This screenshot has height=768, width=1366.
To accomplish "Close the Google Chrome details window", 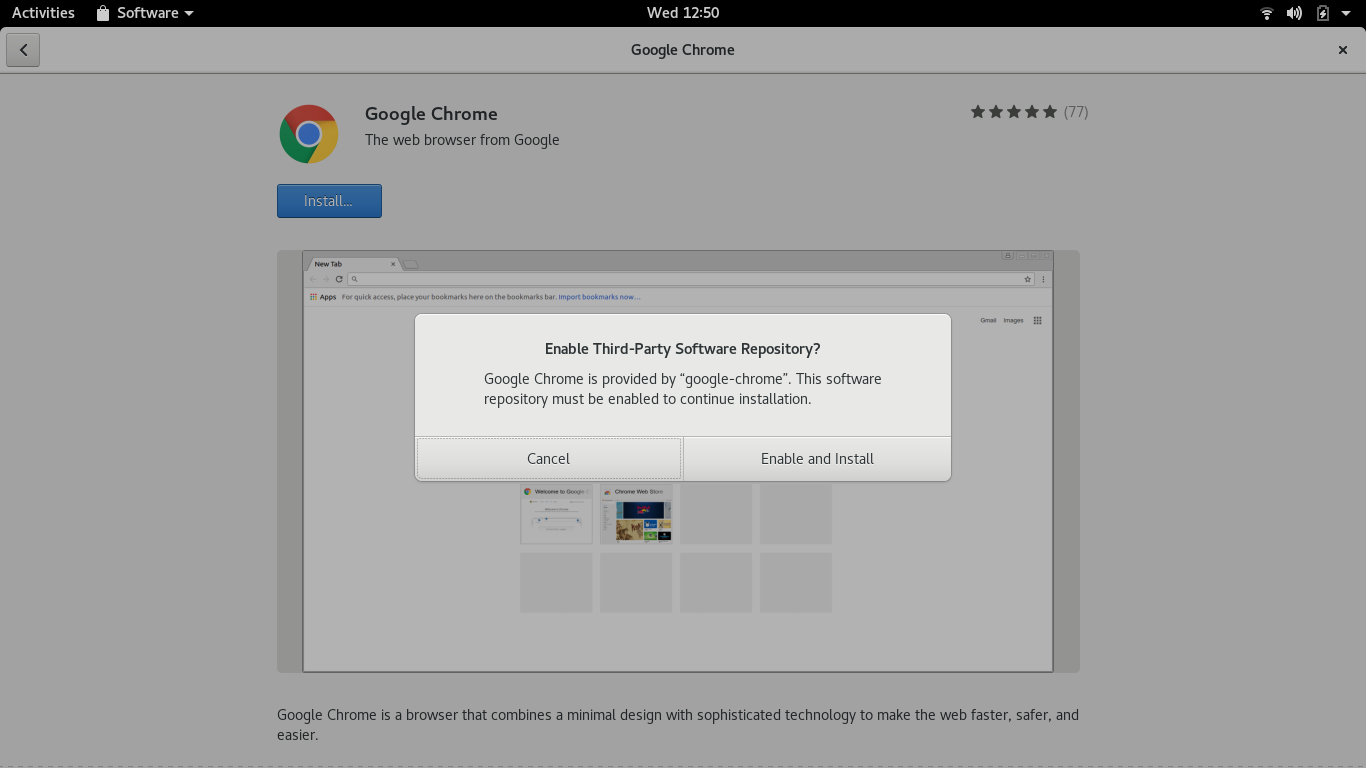I will [1343, 50].
